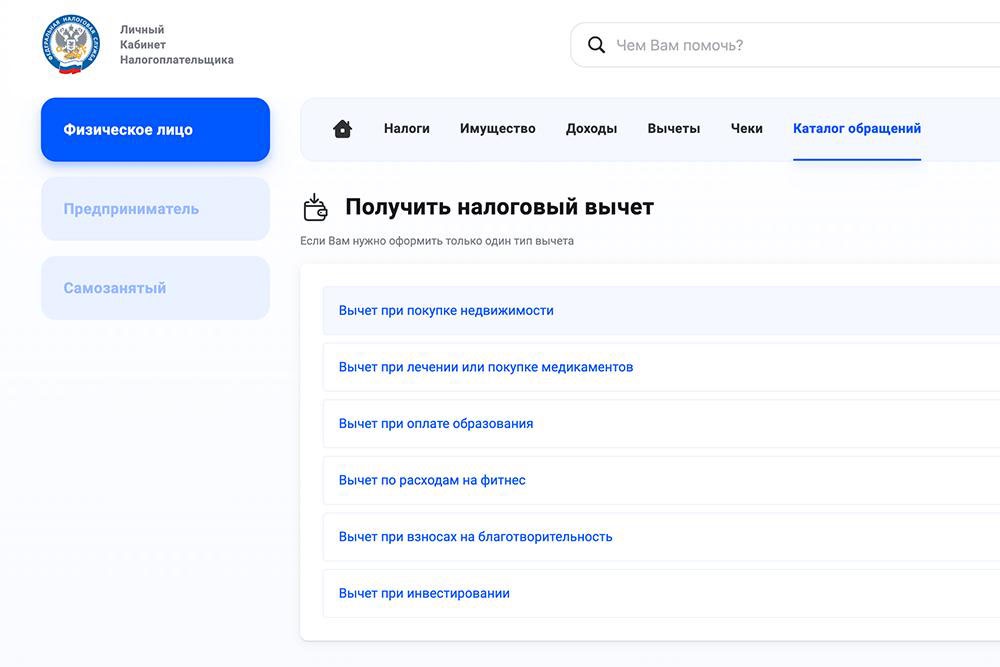Select the Физическое лицо account type
Screen dimensions: 1000x667
(x=155, y=129)
